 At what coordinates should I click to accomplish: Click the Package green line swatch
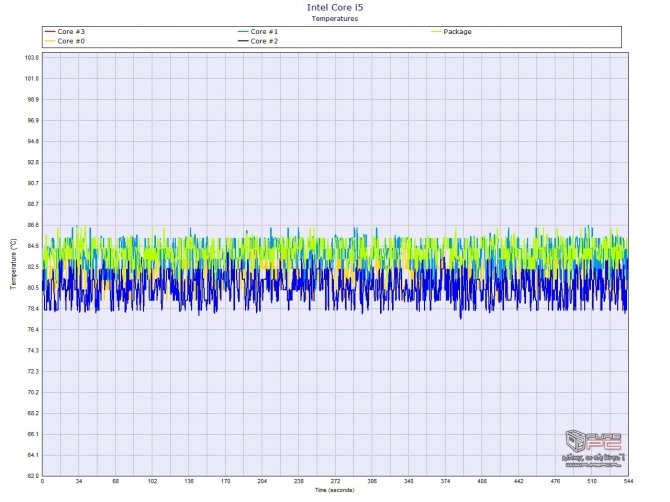coord(436,32)
